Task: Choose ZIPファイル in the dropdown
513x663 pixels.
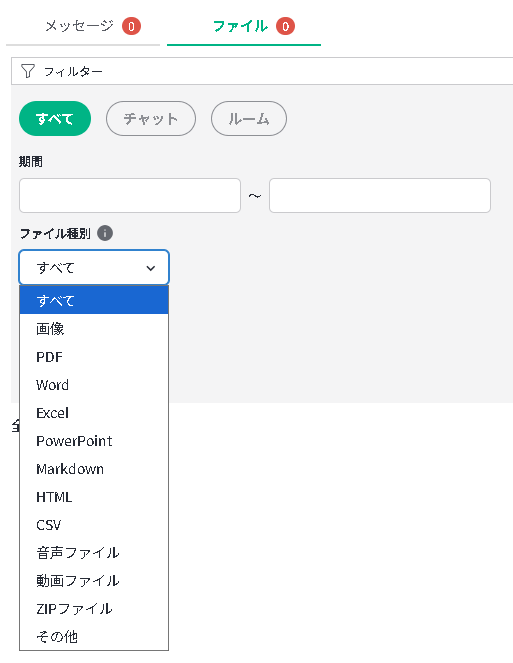Action: 94,609
